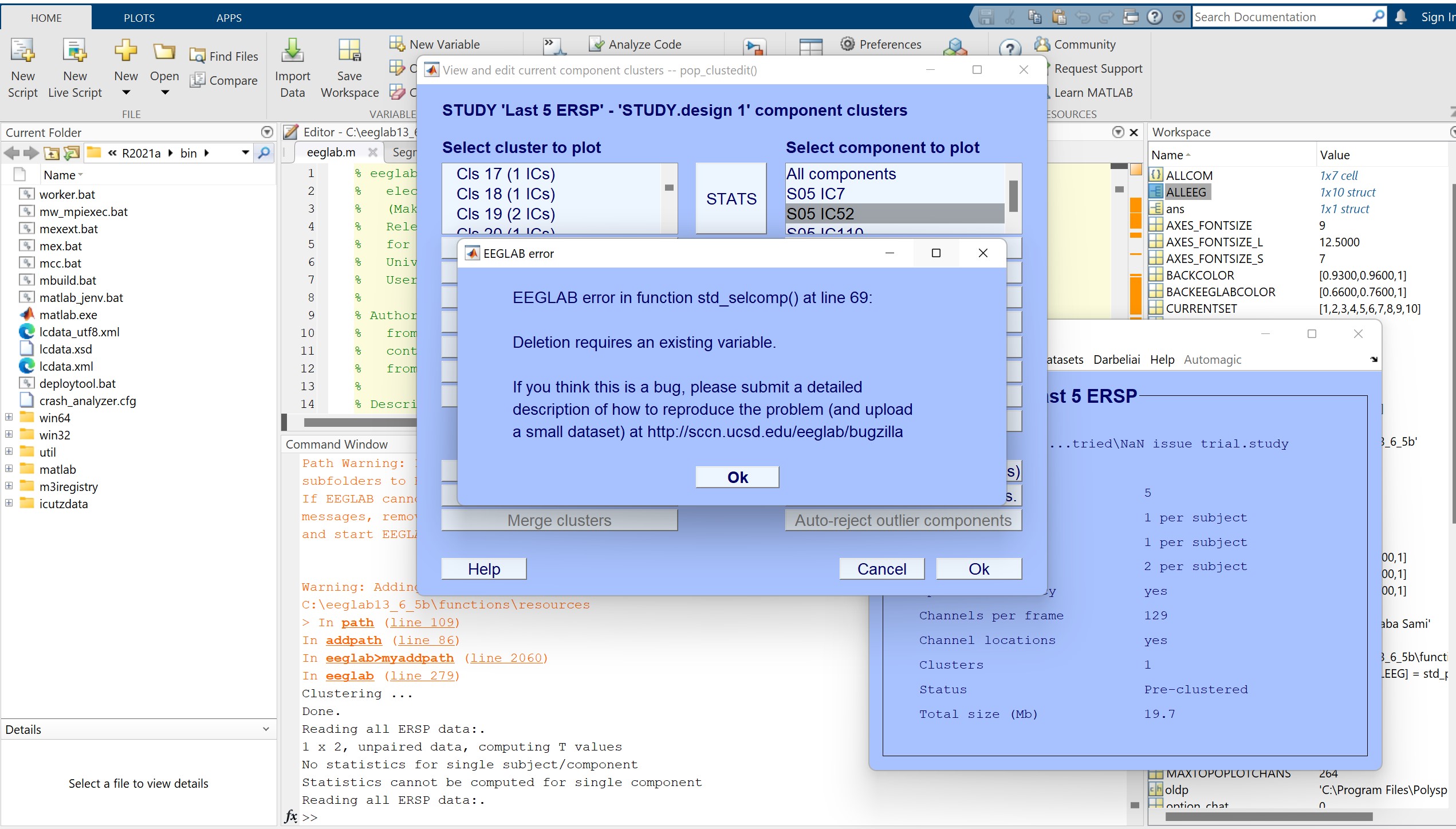The height and width of the screenshot is (829, 1456).
Task: Dismiss the EEGLAB error with Ok
Action: pos(737,476)
